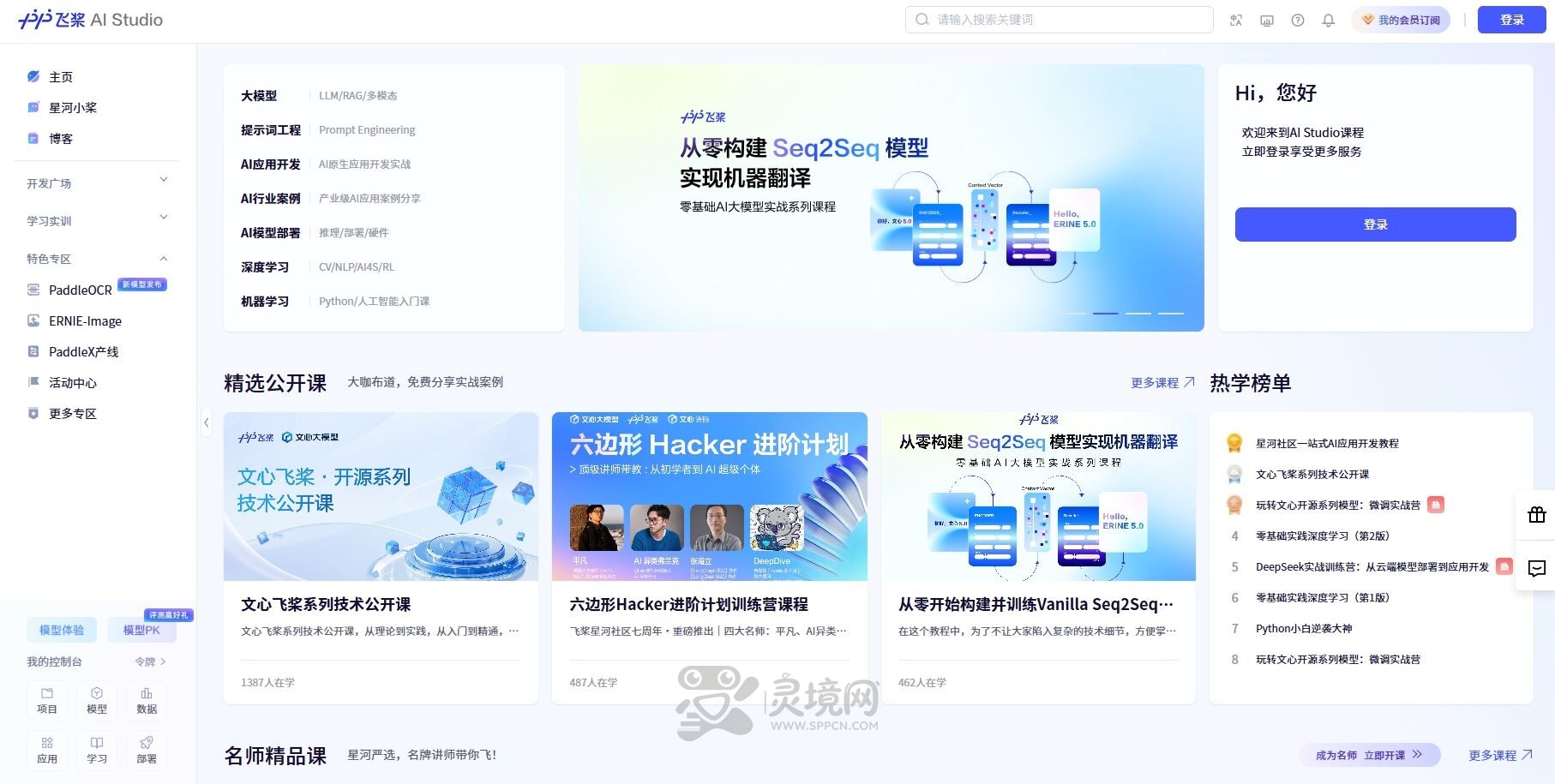Screen dimensions: 1555x784
Task: Click course title 六边形Hacker进阶计划训练营课程
Action: coord(688,605)
